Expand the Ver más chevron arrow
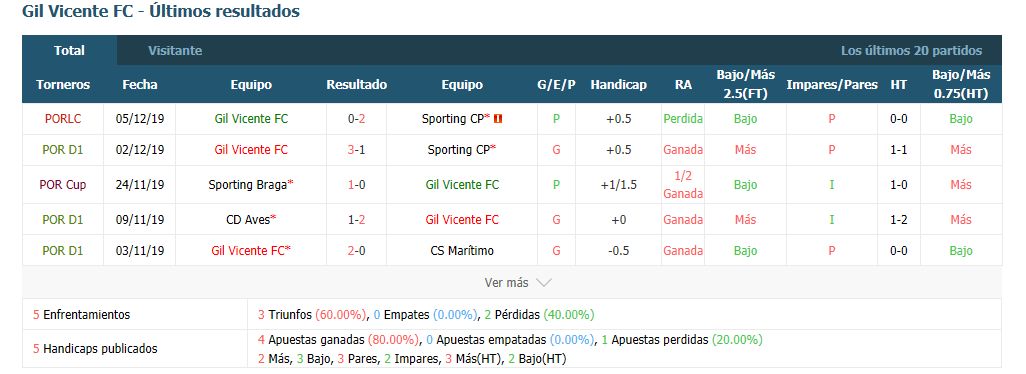 (544, 283)
